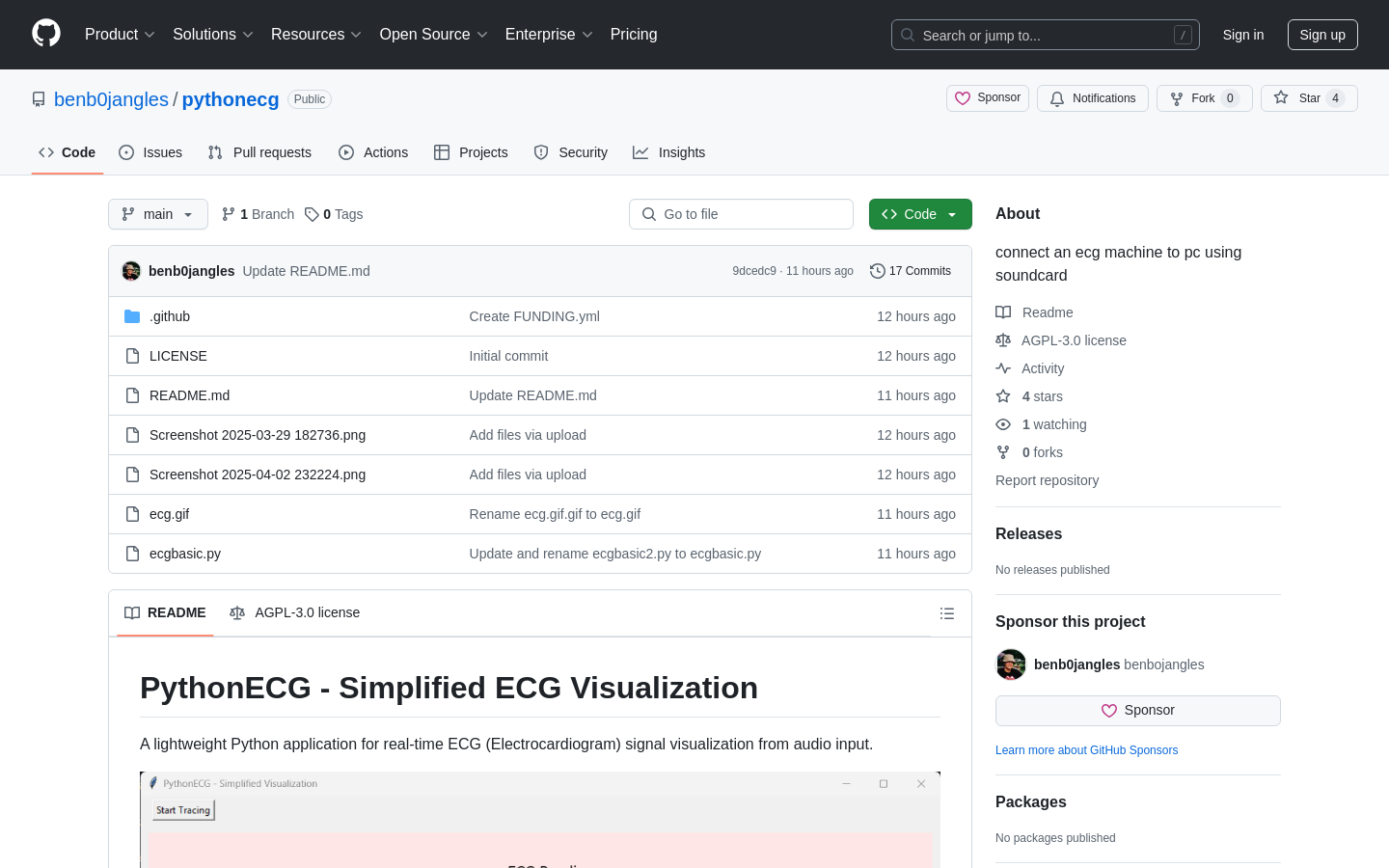
Task: Expand the Resources menu
Action: click(316, 35)
